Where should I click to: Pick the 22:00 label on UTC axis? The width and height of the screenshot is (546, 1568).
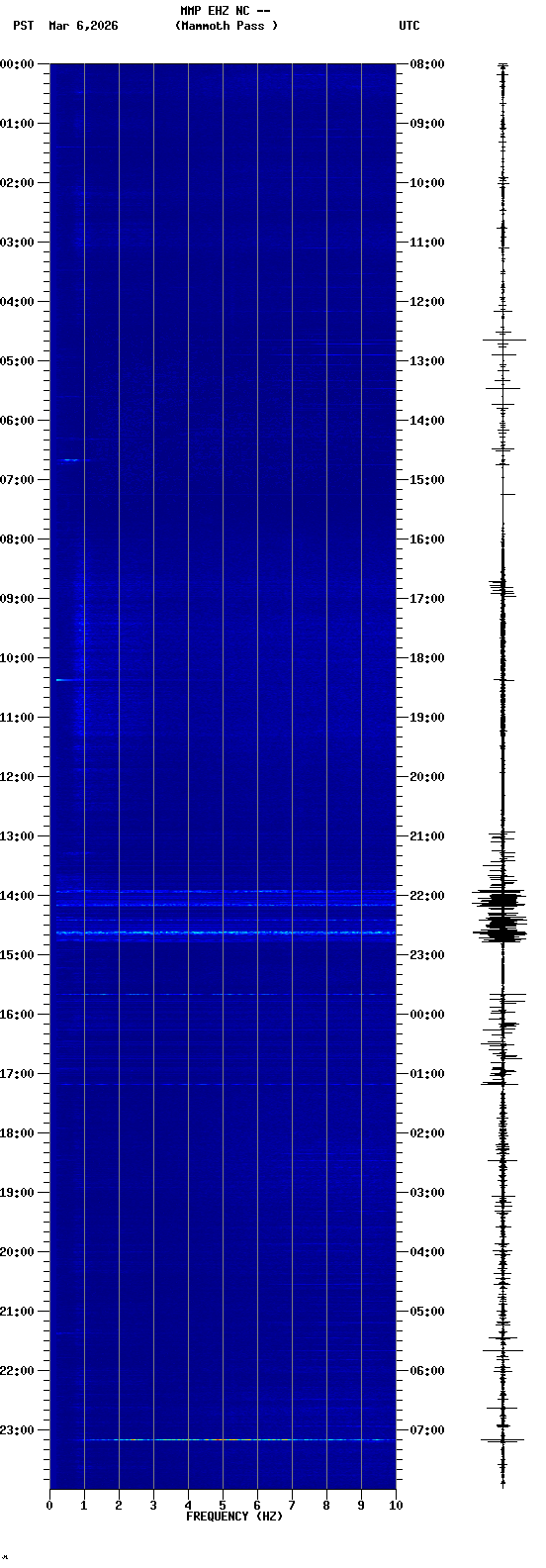point(427,896)
